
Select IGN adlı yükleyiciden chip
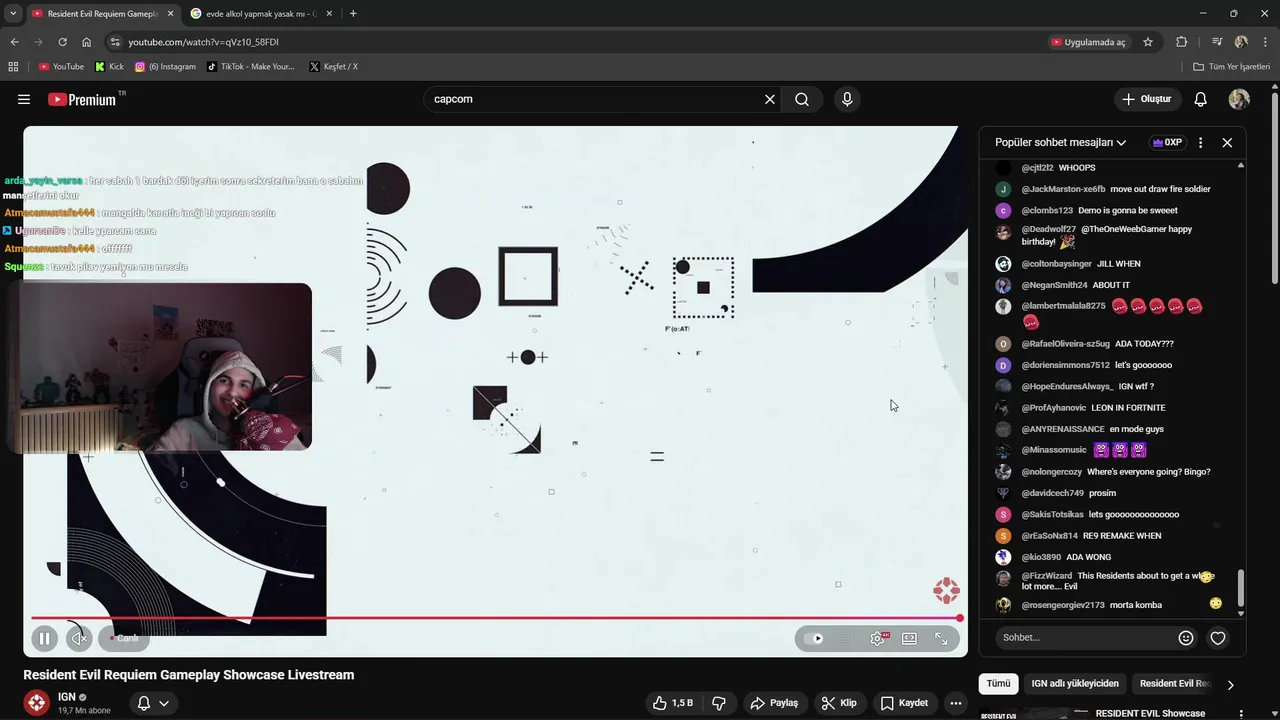[1075, 684]
